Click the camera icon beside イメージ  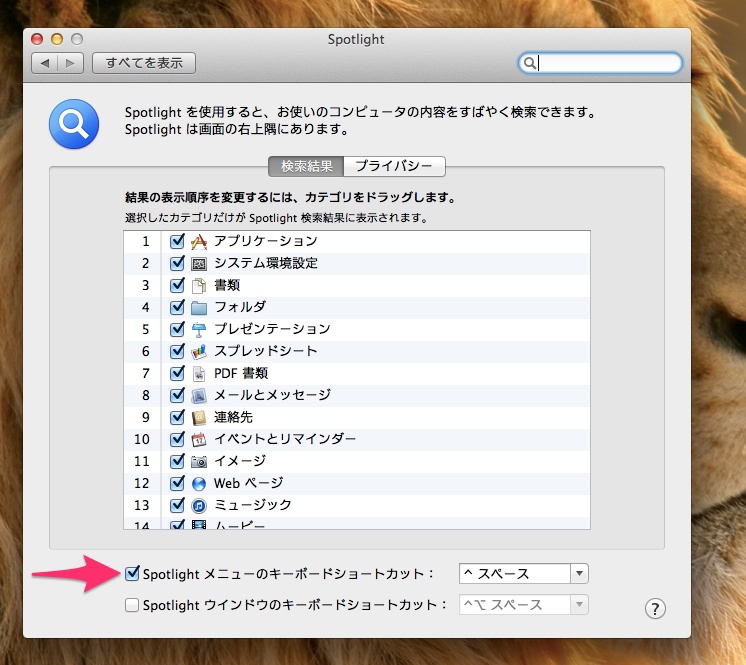click(x=199, y=461)
